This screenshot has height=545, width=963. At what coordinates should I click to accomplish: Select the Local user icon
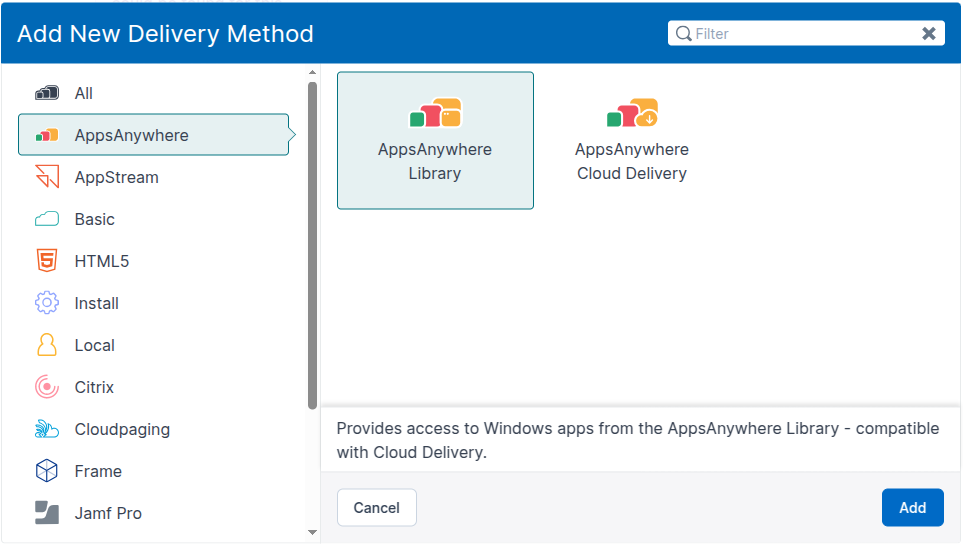click(x=47, y=345)
